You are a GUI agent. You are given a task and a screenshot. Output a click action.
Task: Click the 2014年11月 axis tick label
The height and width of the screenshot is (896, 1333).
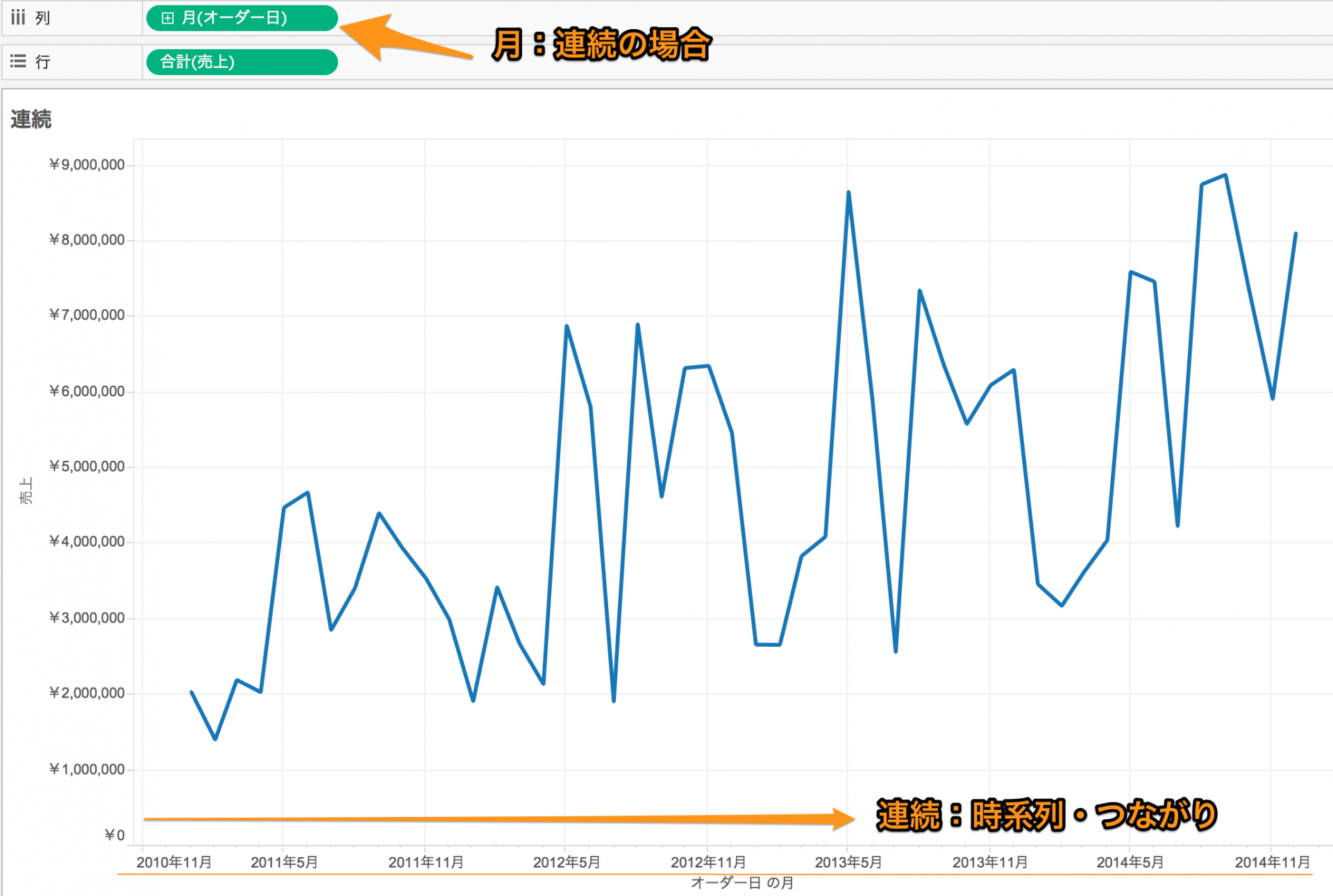point(1272,862)
